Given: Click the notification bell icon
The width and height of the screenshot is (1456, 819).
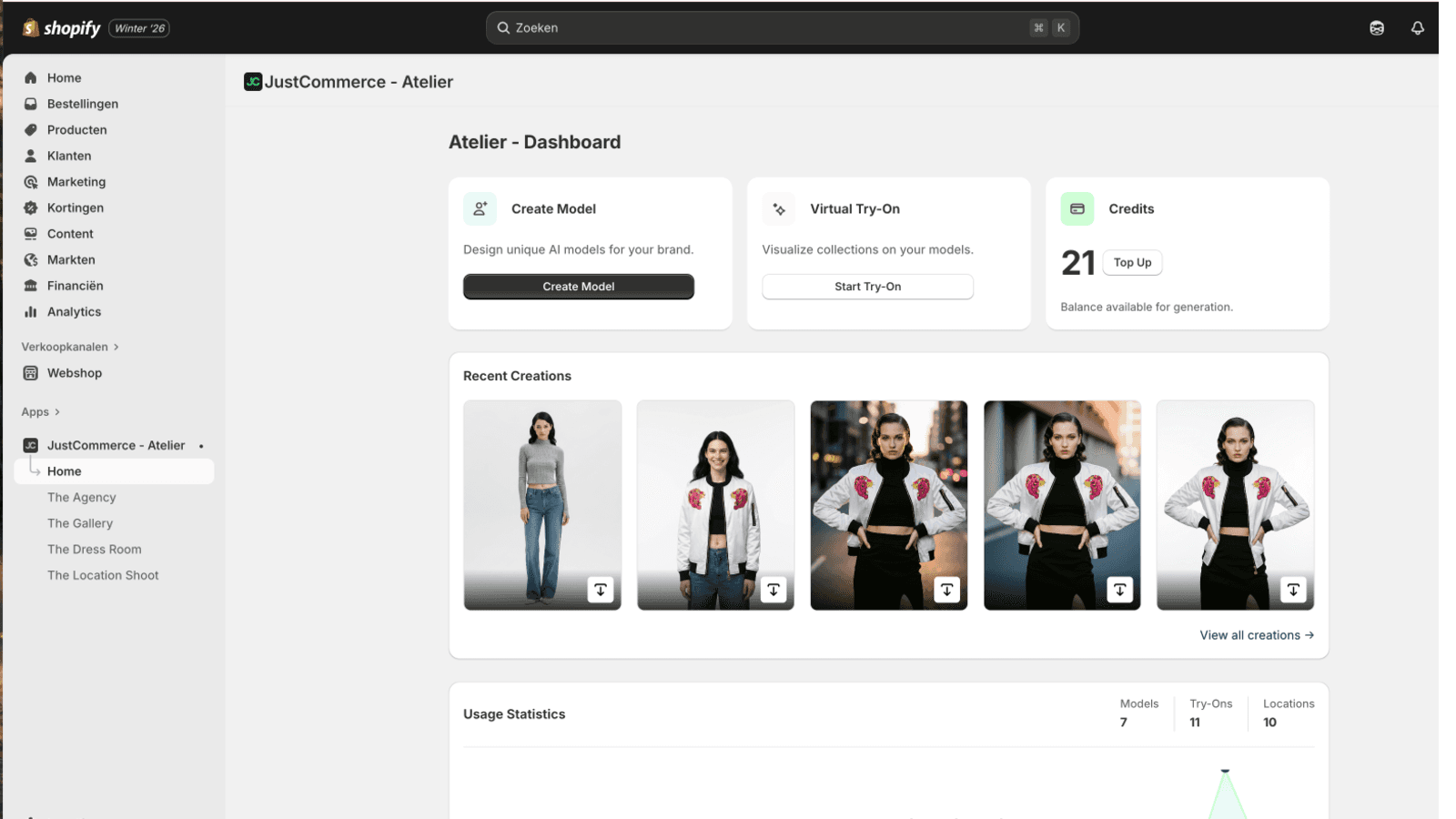Looking at the screenshot, I should click(1417, 28).
